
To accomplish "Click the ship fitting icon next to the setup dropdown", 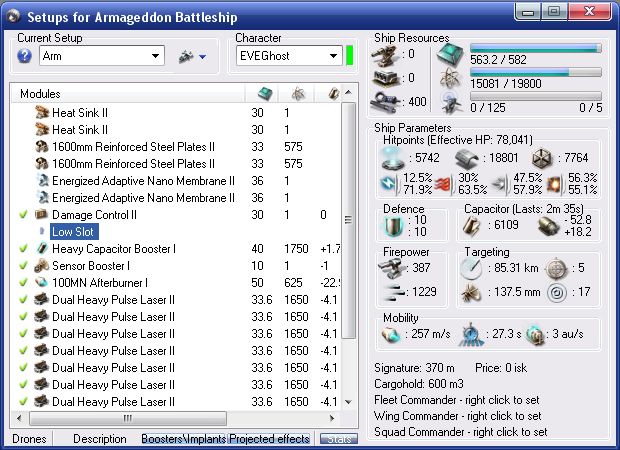I will tap(186, 57).
